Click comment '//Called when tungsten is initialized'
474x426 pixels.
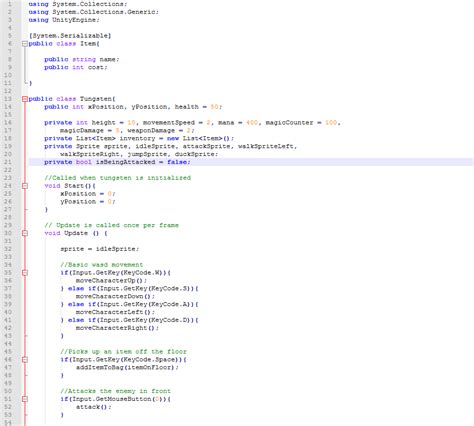(x=118, y=178)
